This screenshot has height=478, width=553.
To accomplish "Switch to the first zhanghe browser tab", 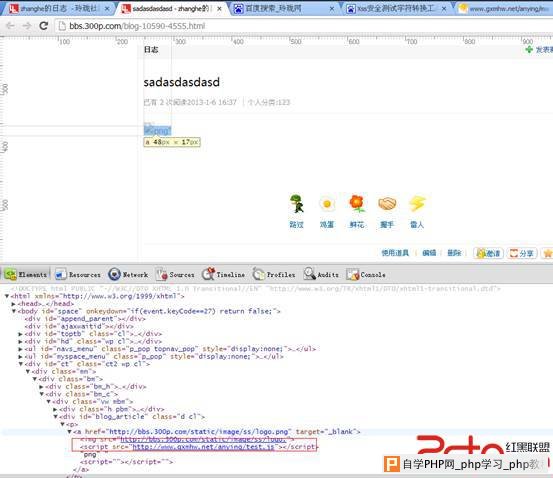I will (58, 8).
